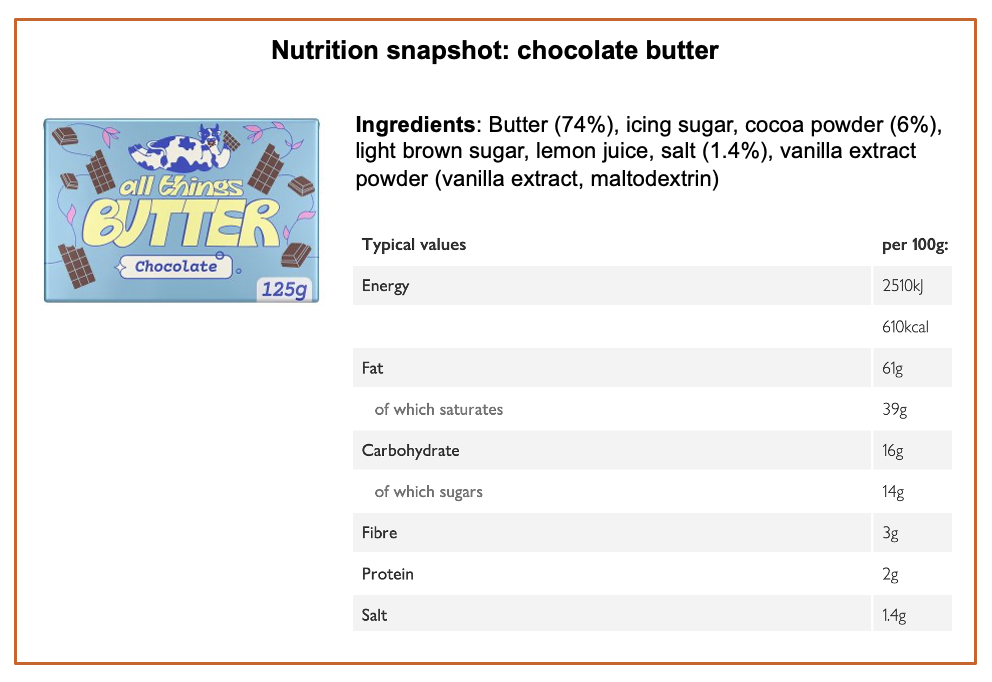
Task: Click the Chocolate flavor label on the package
Action: click(x=175, y=266)
